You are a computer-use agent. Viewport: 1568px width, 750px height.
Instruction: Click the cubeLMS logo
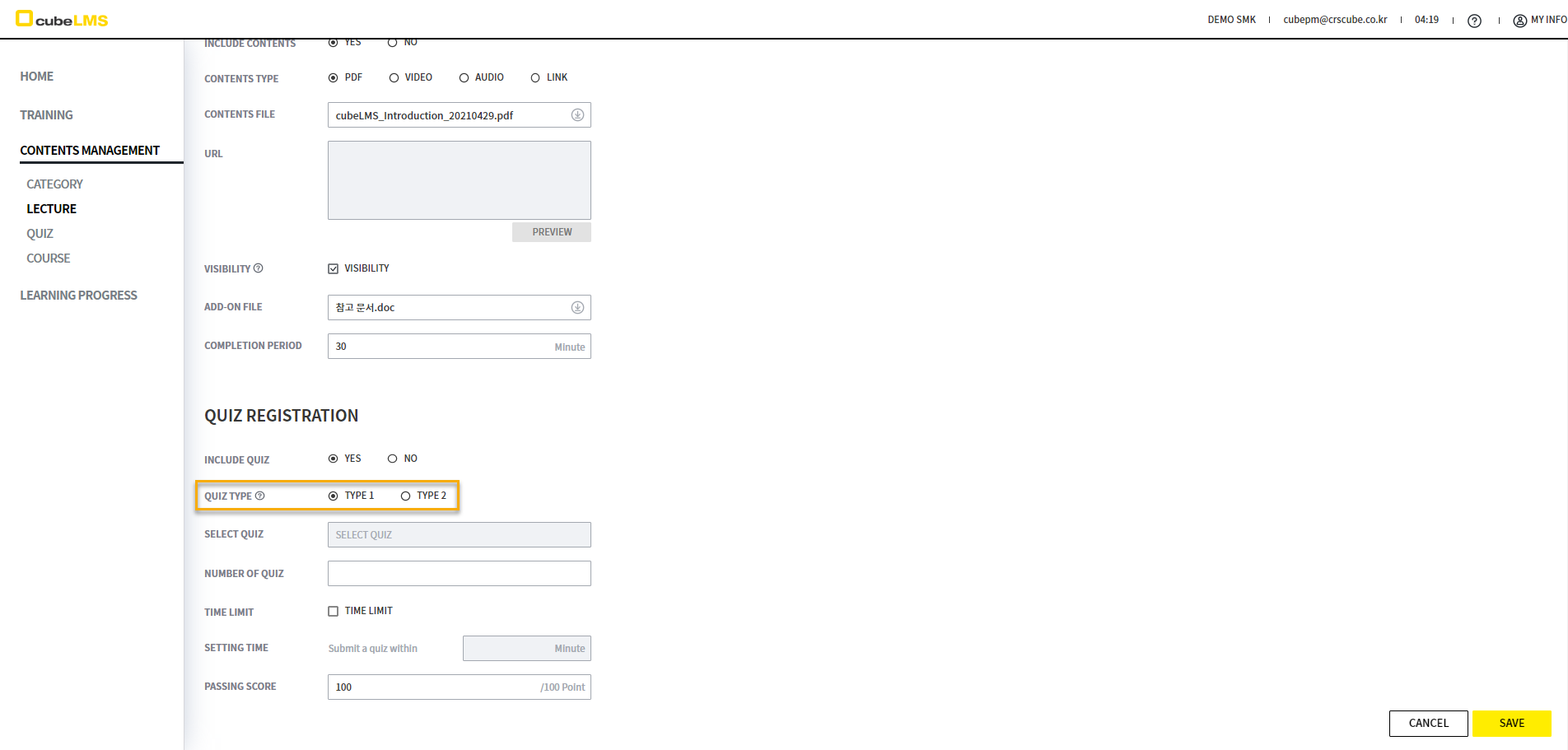coord(62,19)
